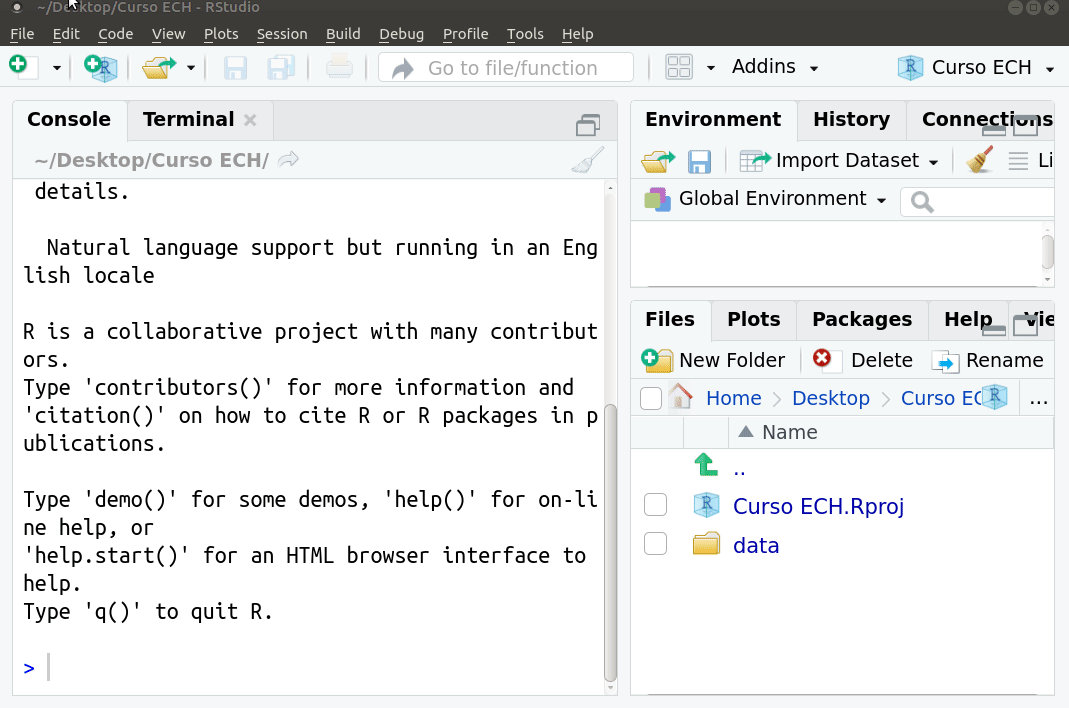This screenshot has height=708, width=1069.
Task: Click the Load workspace icon in Environment
Action: [x=658, y=162]
